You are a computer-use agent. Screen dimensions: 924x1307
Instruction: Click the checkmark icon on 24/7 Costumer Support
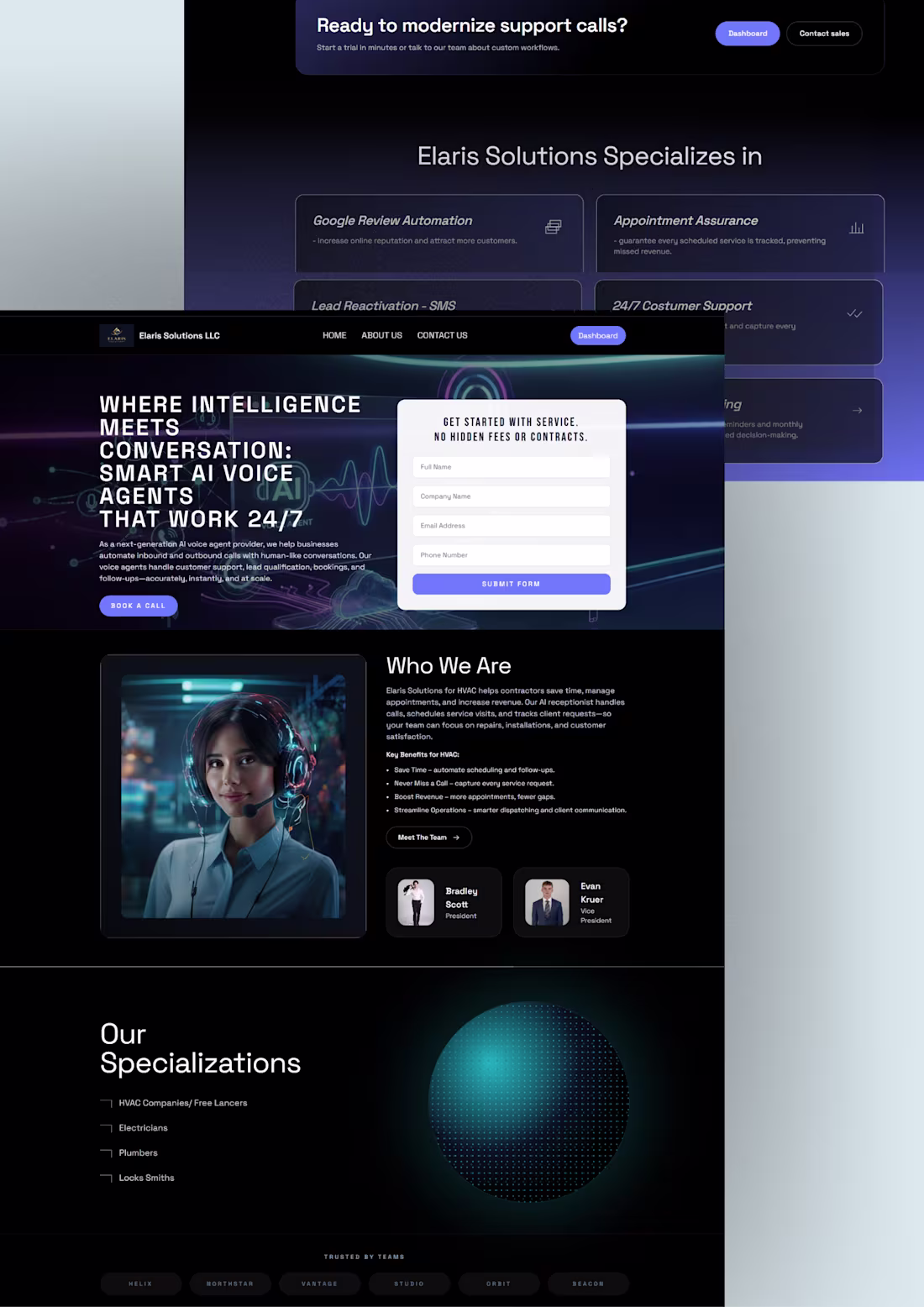tap(855, 312)
